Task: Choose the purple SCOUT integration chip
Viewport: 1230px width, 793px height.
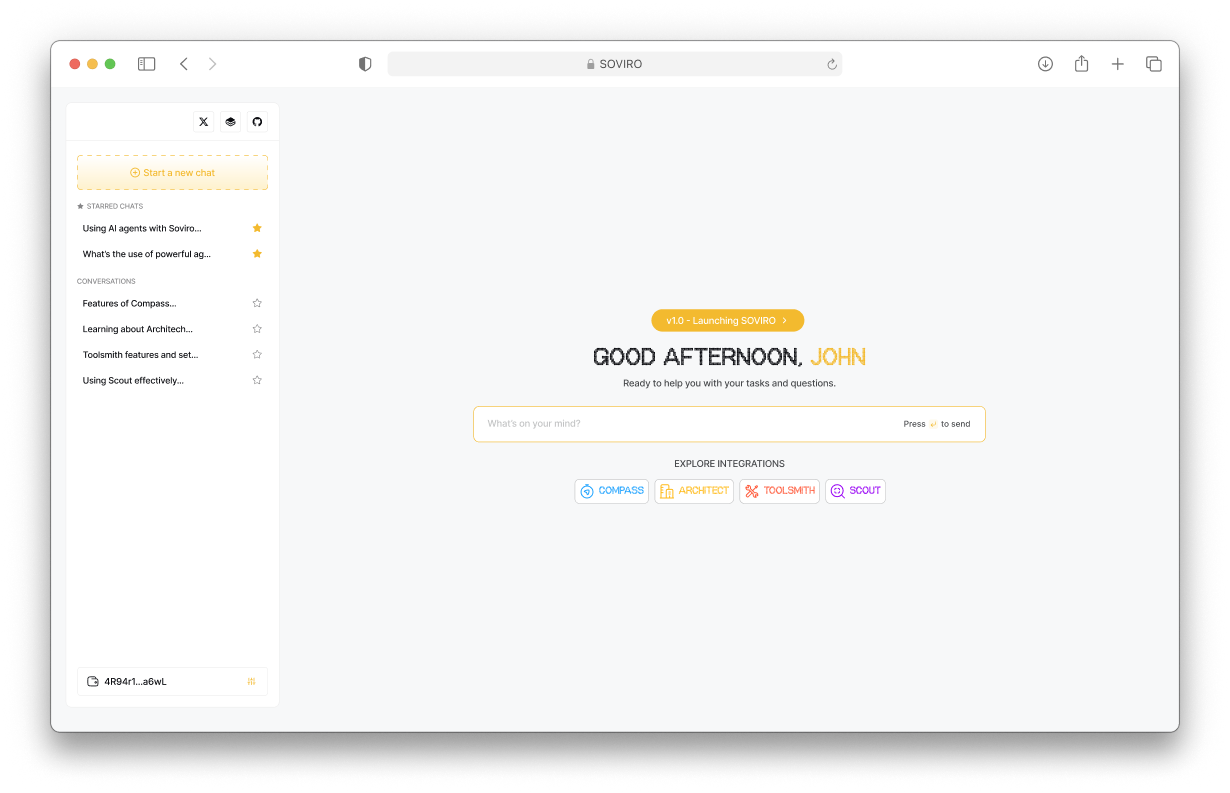Action: pos(855,491)
